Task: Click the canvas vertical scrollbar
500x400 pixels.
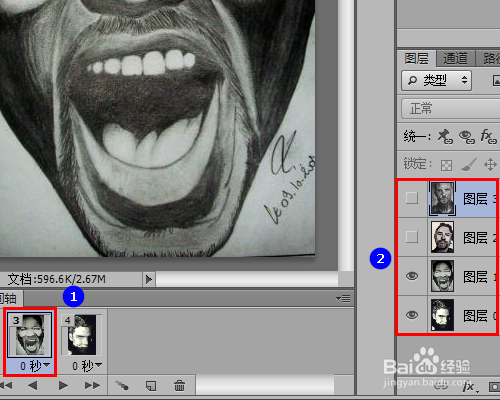Action: tap(346, 135)
